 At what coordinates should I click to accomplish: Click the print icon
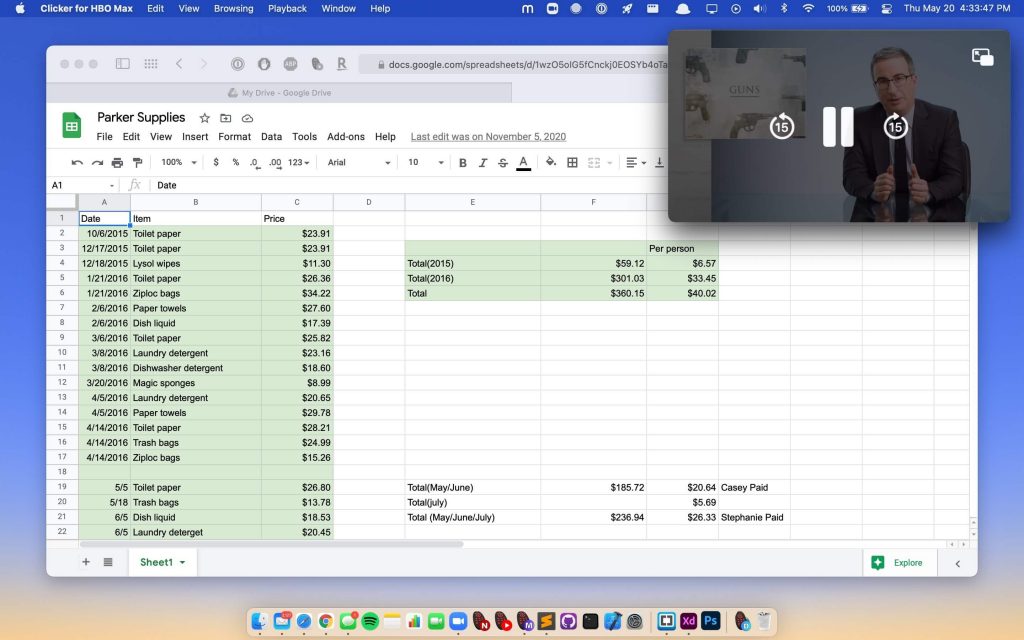pyautogui.click(x=117, y=162)
